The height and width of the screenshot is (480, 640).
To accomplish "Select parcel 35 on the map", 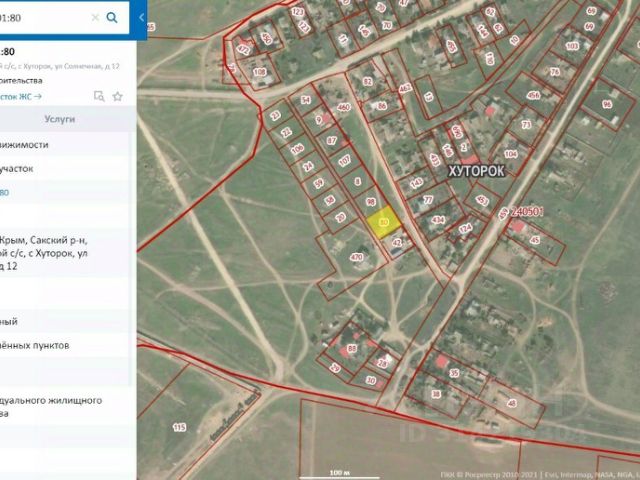I will [x=454, y=373].
